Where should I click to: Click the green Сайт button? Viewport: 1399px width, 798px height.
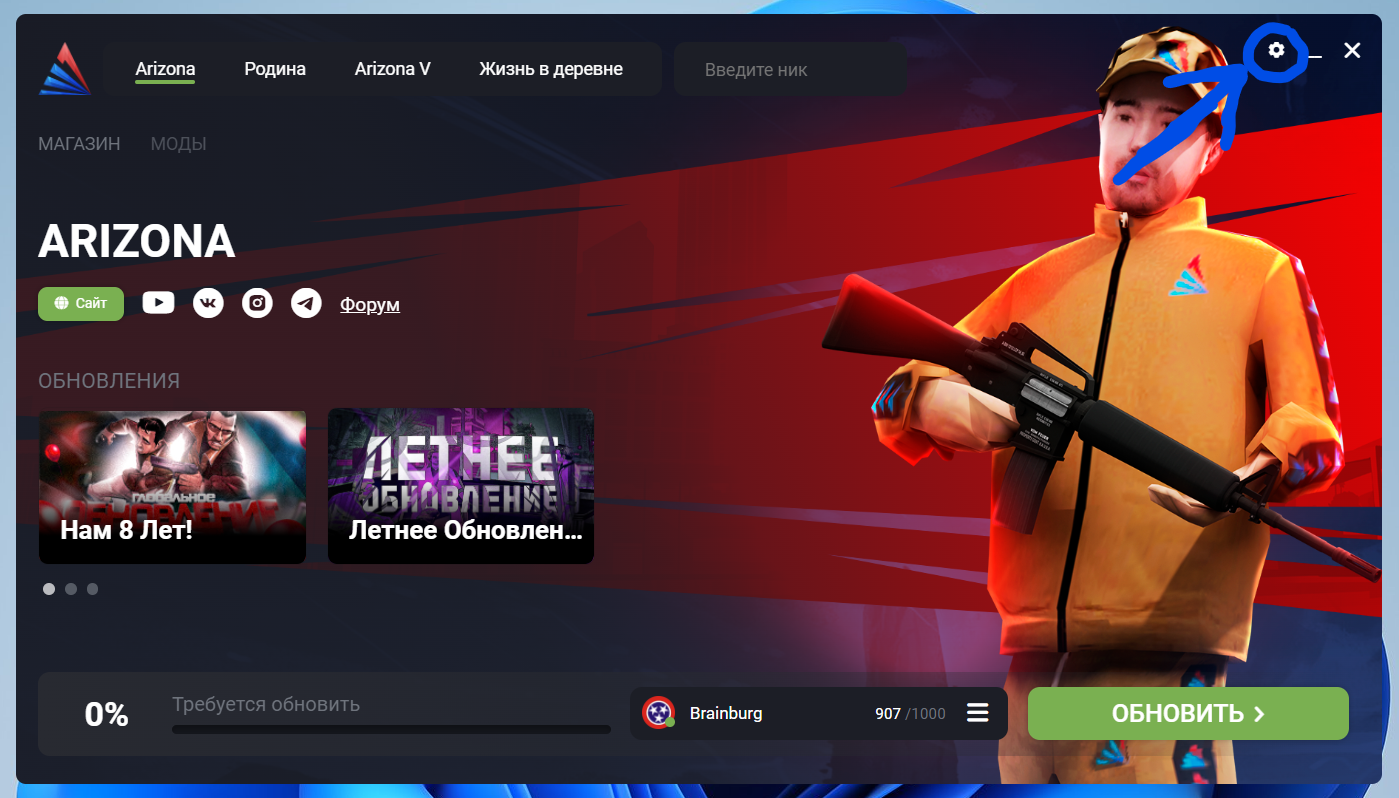pos(81,304)
